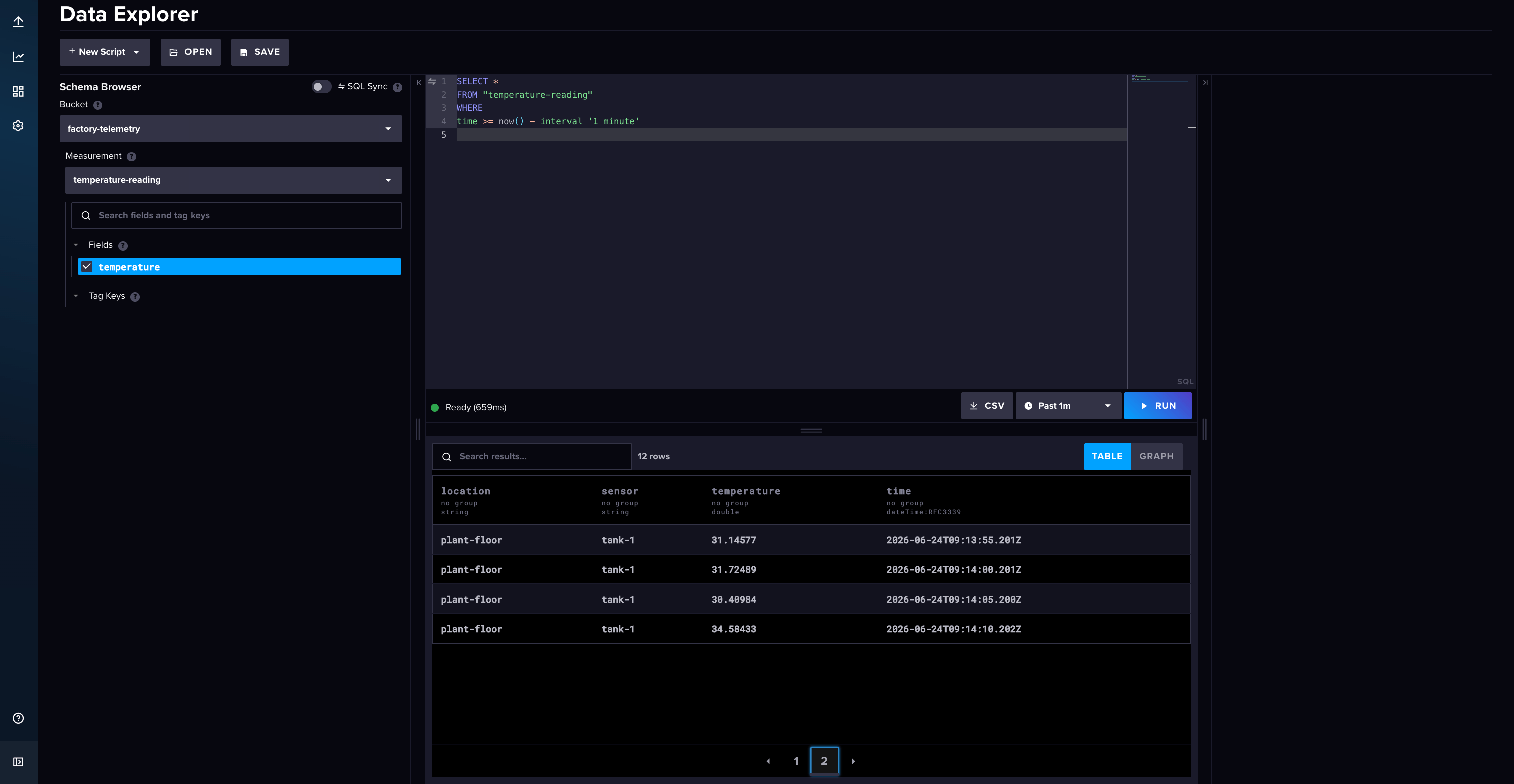The image size is (1514, 784).
Task: Open the Load Data upload icon in sidebar
Action: tap(18, 22)
